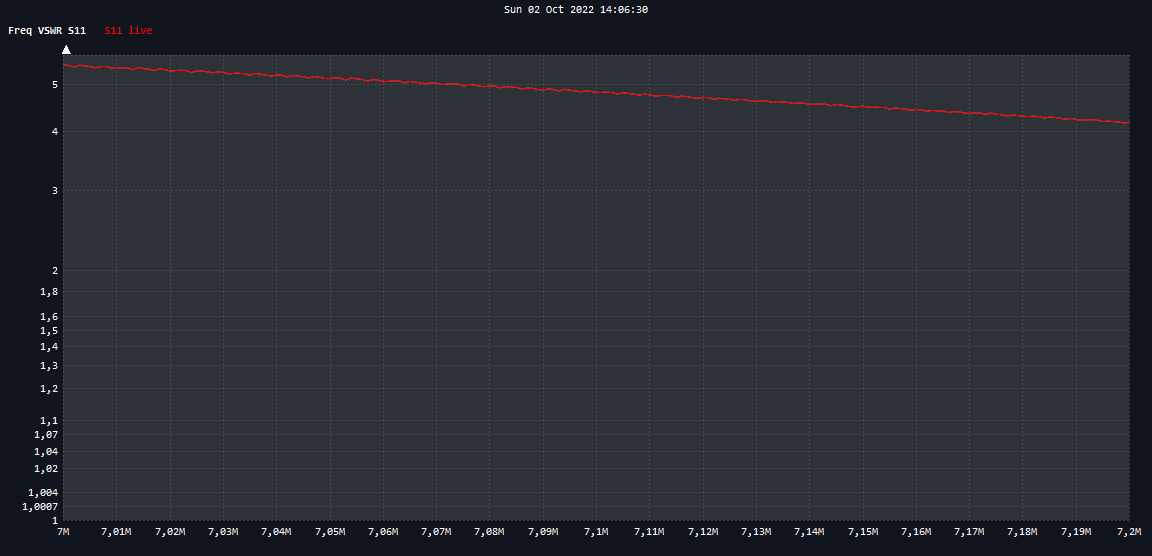Click the 1,5 VSWR axis label

[x=48, y=331]
